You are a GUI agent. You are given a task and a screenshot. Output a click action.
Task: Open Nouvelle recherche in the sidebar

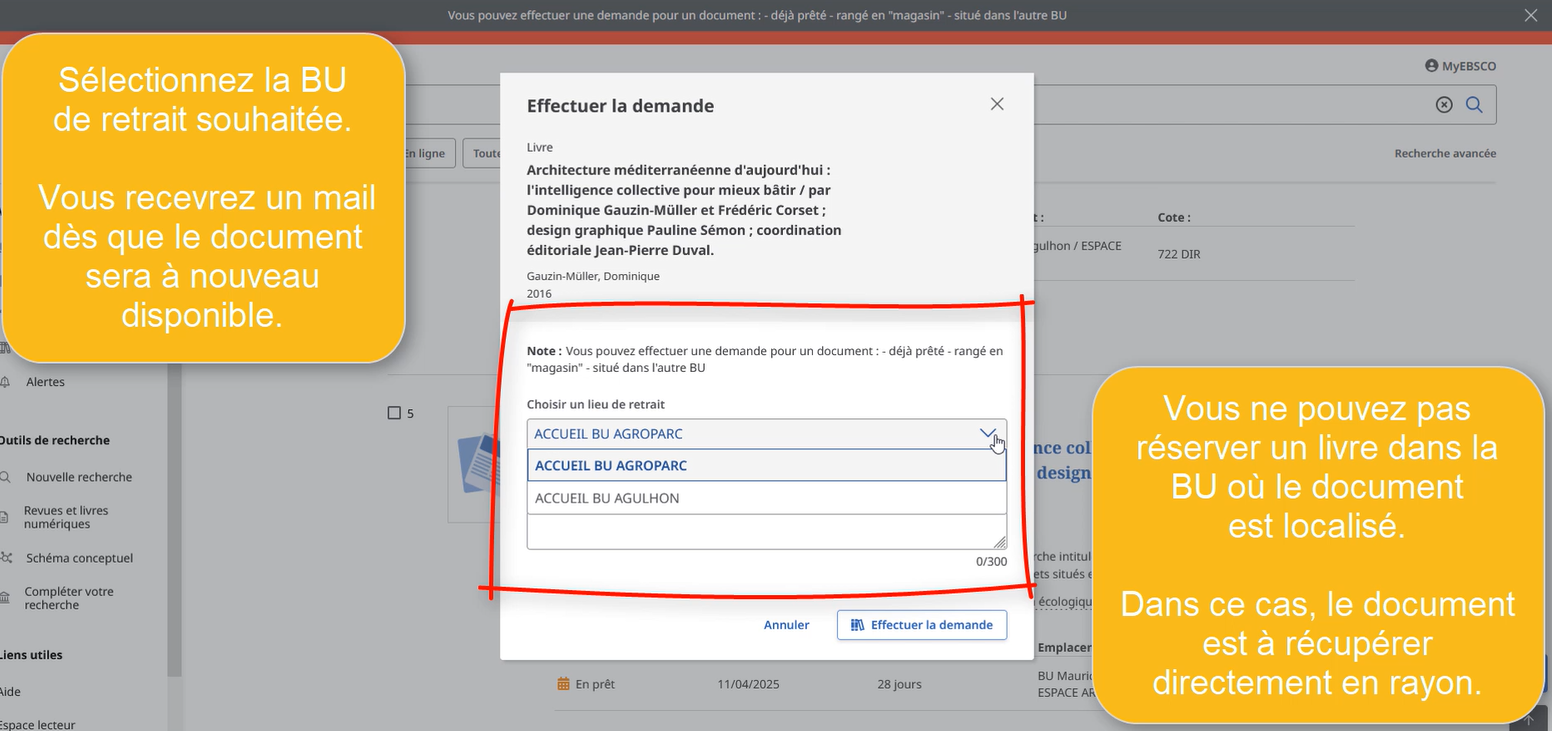click(79, 477)
